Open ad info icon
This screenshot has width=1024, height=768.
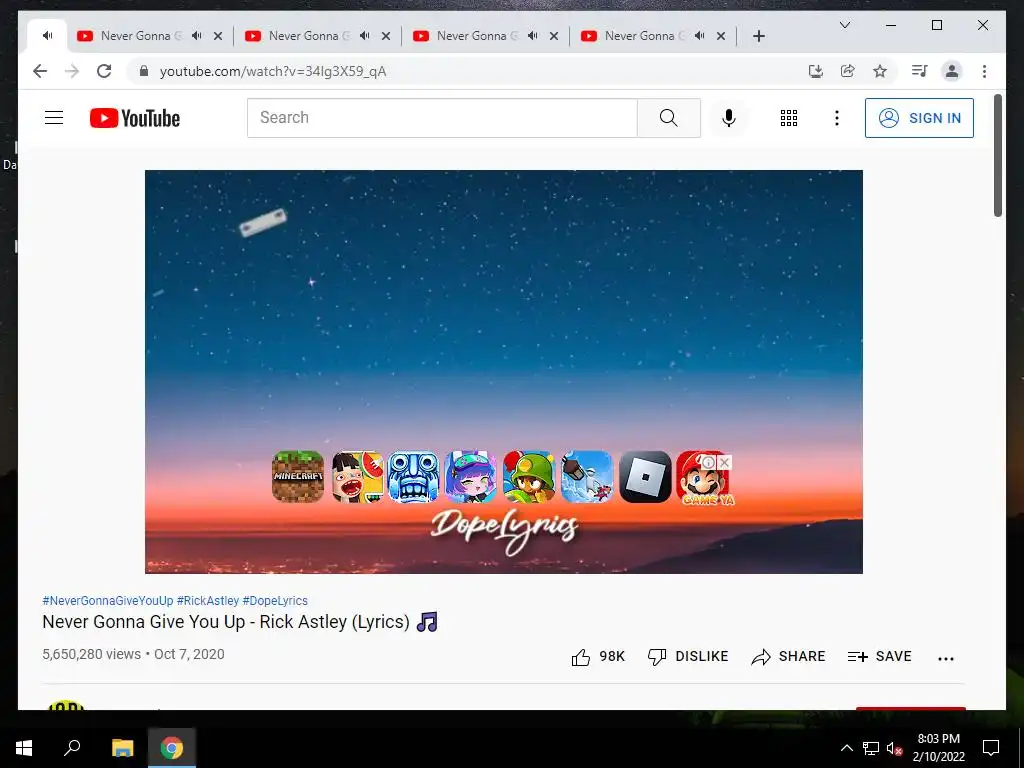[x=709, y=462]
